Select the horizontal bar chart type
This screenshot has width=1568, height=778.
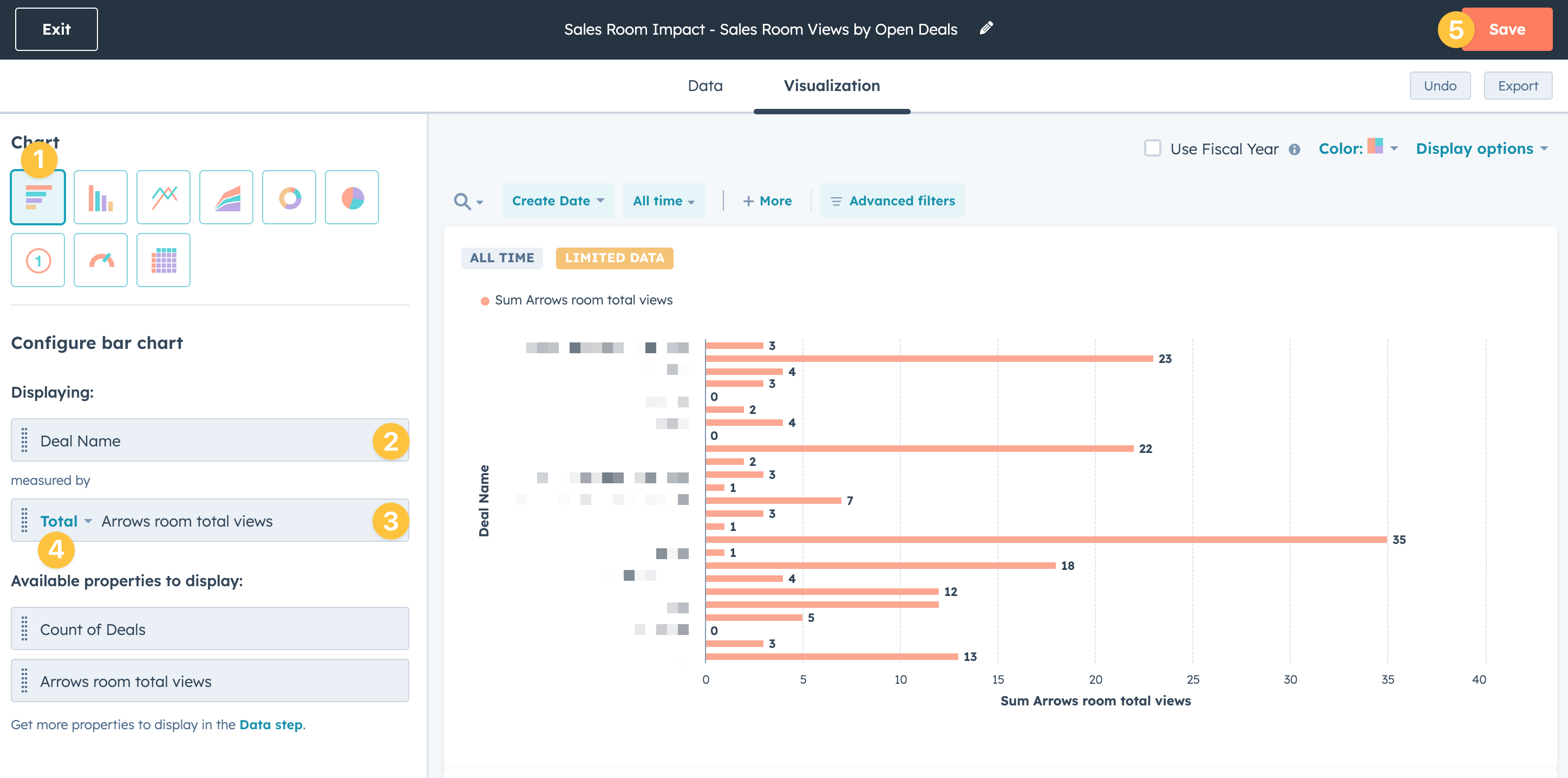click(x=38, y=198)
